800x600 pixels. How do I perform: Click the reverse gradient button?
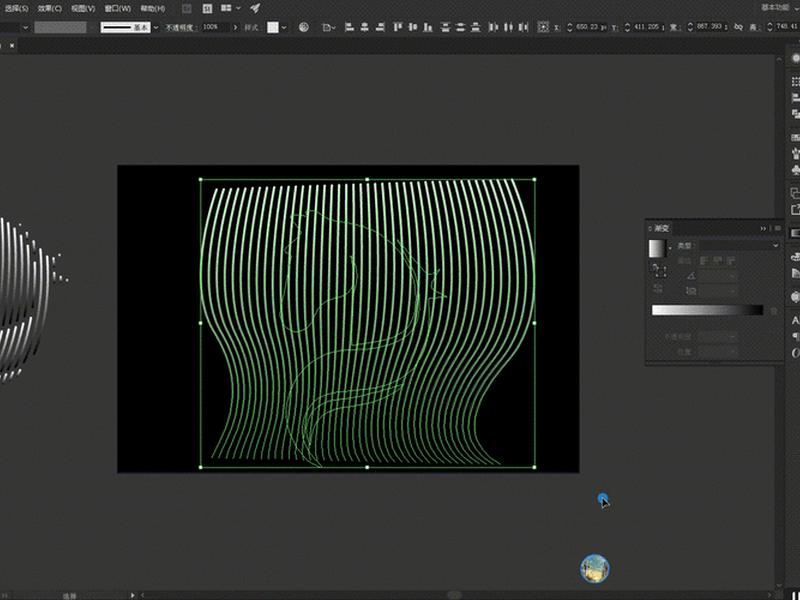click(x=658, y=289)
